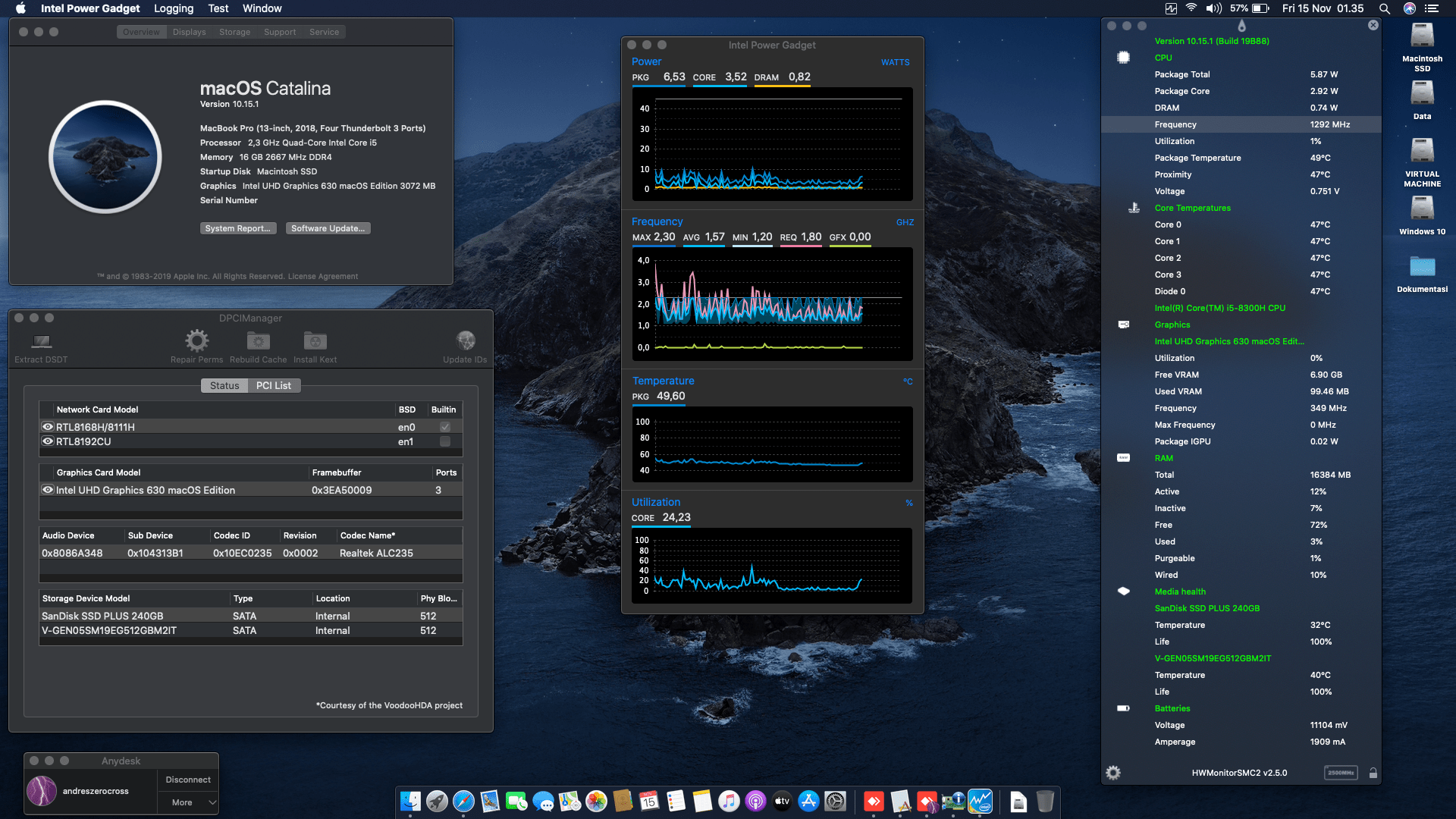
Task: Click RAM section icon in HWMonitor
Action: 1124,458
